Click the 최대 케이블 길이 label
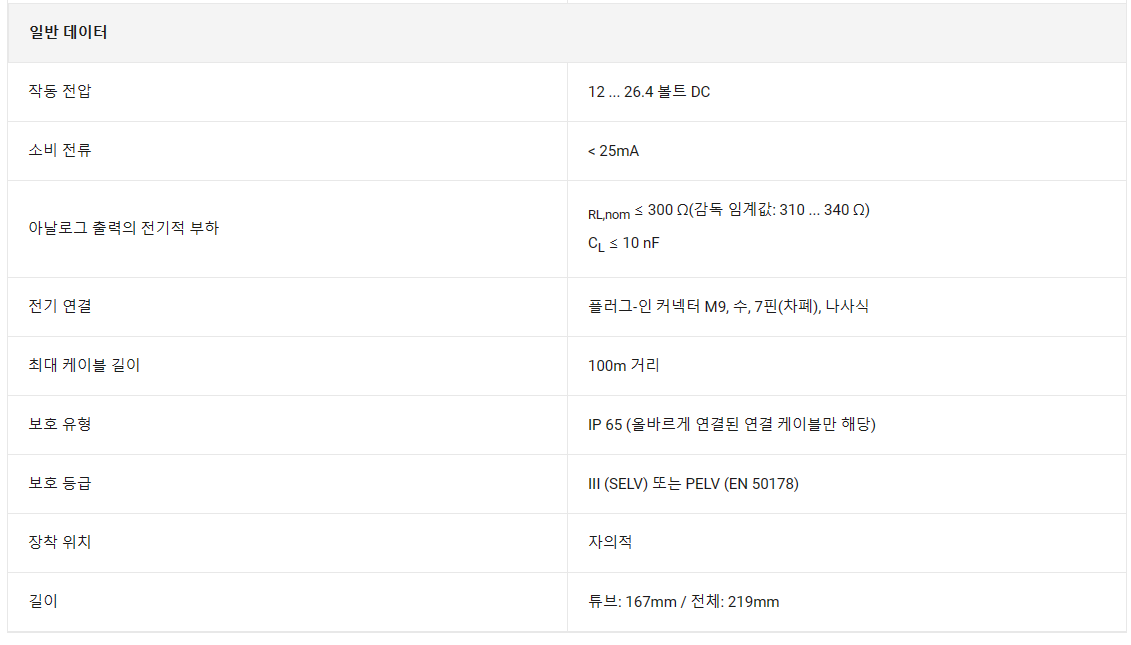This screenshot has height=645, width=1131. tap(84, 365)
